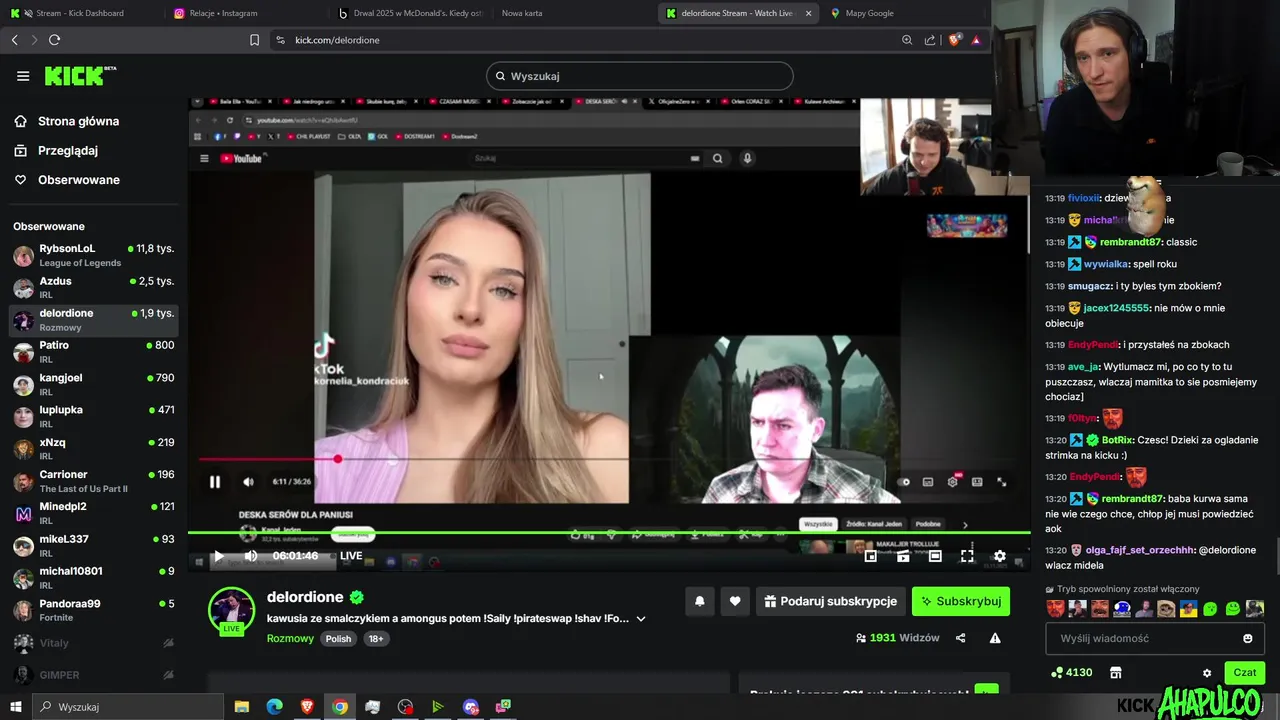Screen dimensions: 1280x720
Task: Select the Ukrainian flag emote
Action: pos(1189,608)
